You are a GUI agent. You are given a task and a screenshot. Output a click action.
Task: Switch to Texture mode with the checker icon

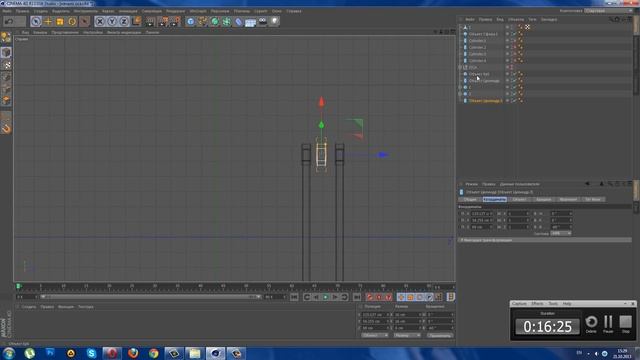pyautogui.click(x=6, y=65)
